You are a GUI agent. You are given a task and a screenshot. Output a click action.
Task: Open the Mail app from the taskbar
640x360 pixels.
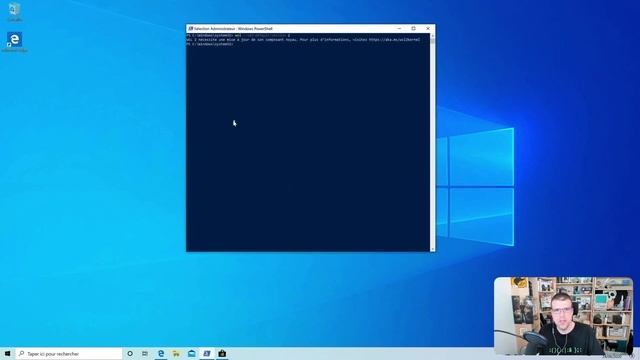[x=191, y=353]
